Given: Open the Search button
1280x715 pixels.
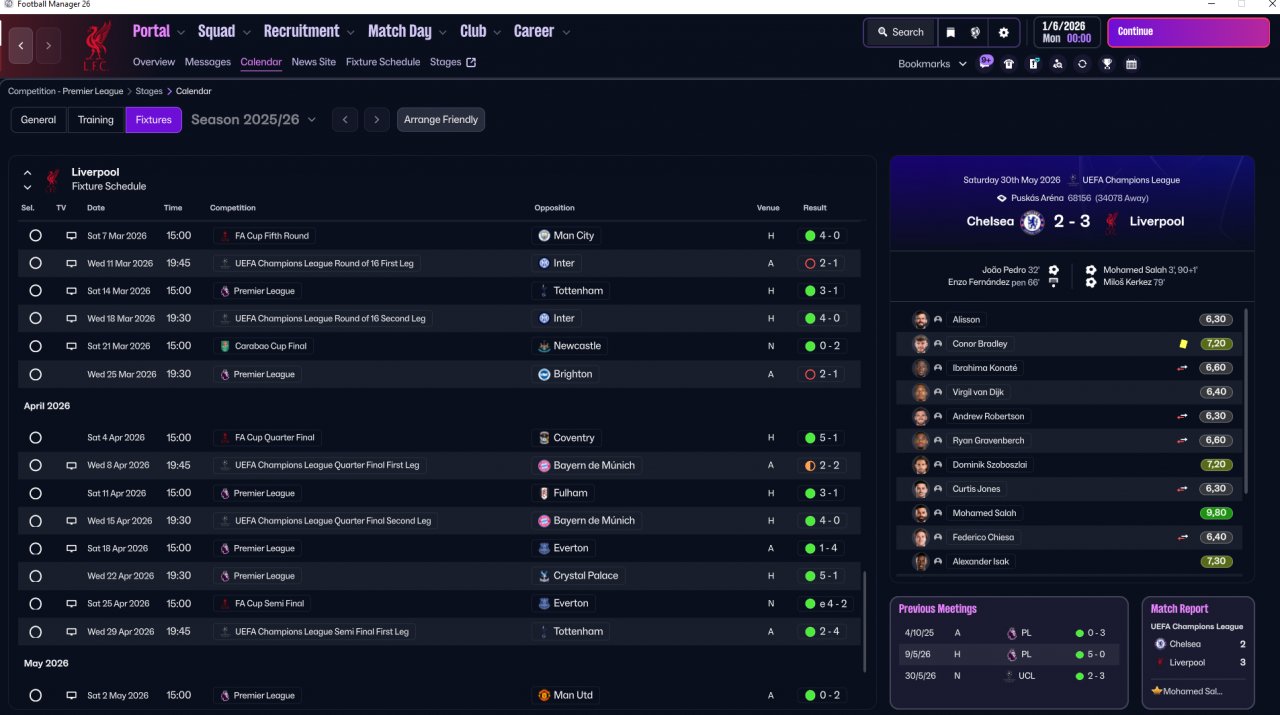Looking at the screenshot, I should point(900,32).
